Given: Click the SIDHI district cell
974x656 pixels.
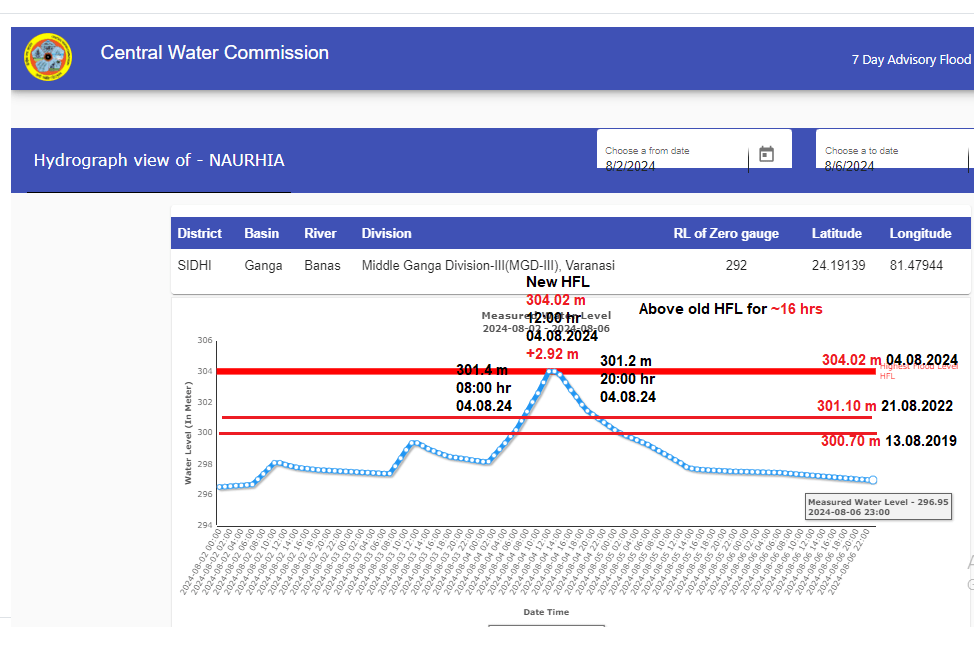Looking at the screenshot, I should pos(195,266).
